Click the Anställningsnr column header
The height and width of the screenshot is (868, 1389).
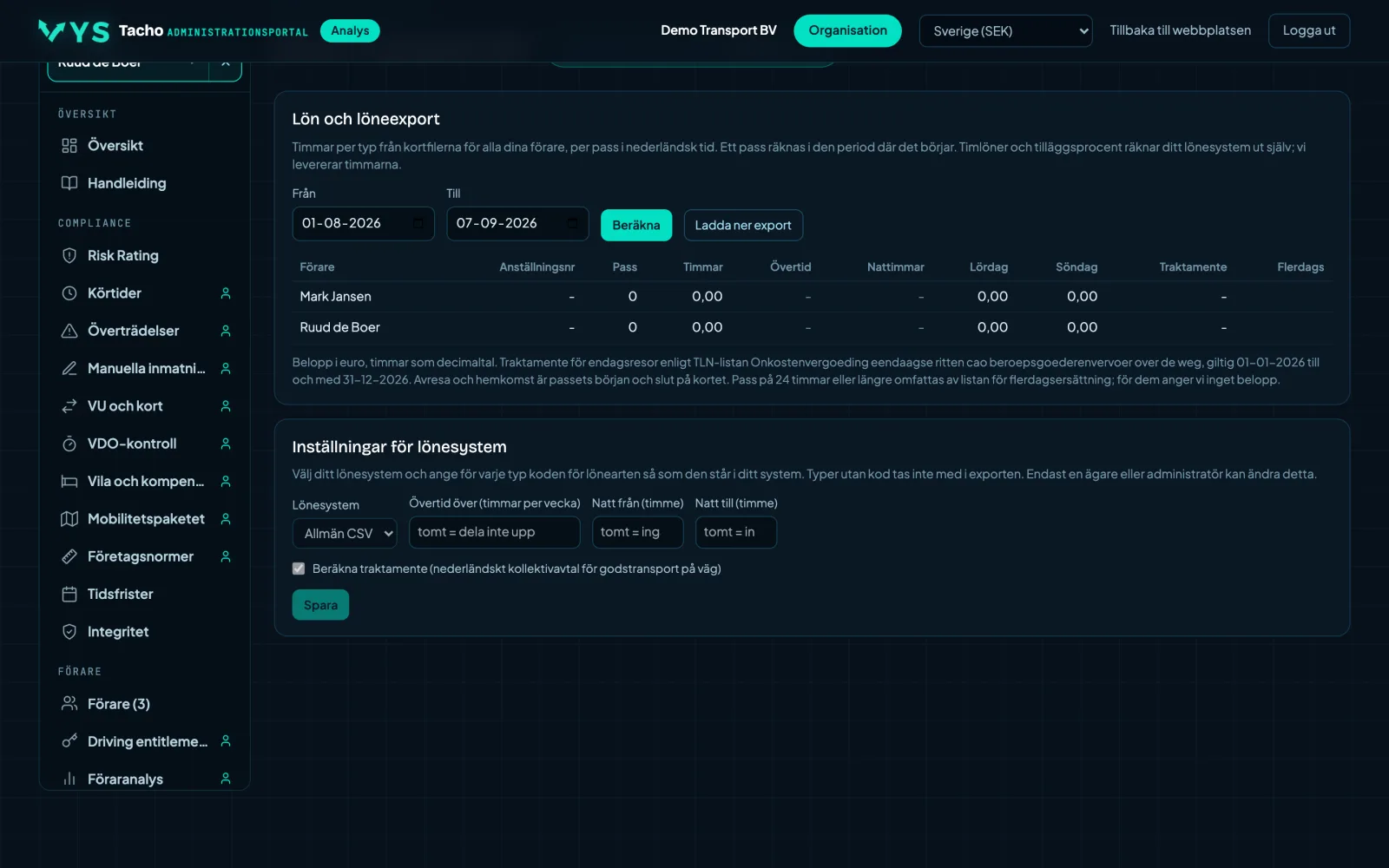tap(537, 267)
